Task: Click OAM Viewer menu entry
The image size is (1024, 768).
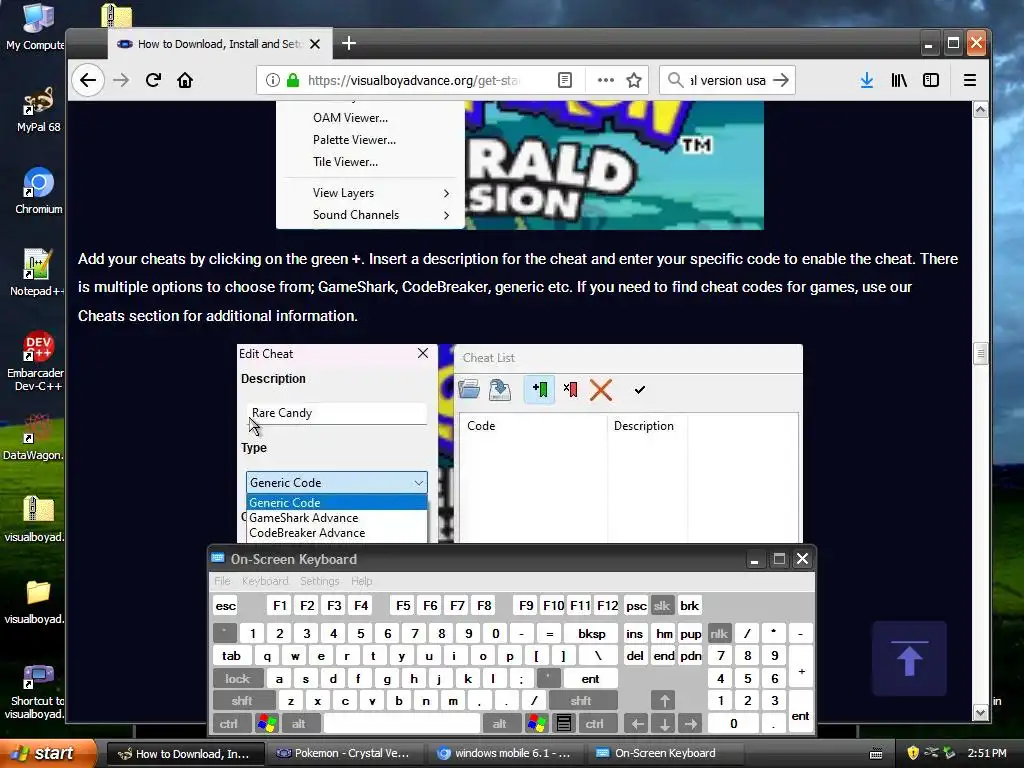Action: 350,118
